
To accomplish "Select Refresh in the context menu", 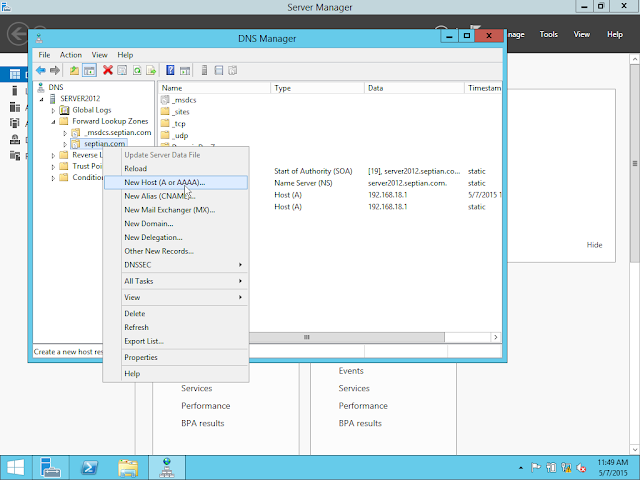I will pos(176,327).
